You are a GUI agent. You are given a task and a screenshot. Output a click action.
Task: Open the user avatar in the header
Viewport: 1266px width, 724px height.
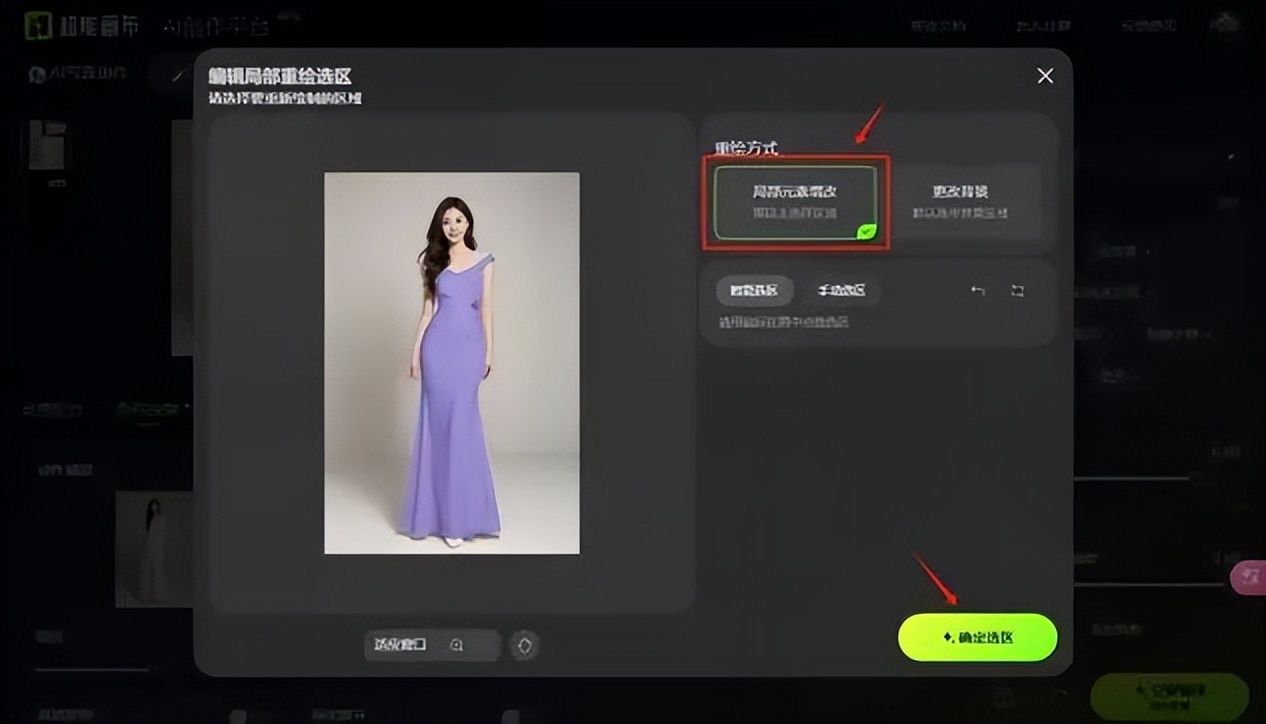(1223, 25)
